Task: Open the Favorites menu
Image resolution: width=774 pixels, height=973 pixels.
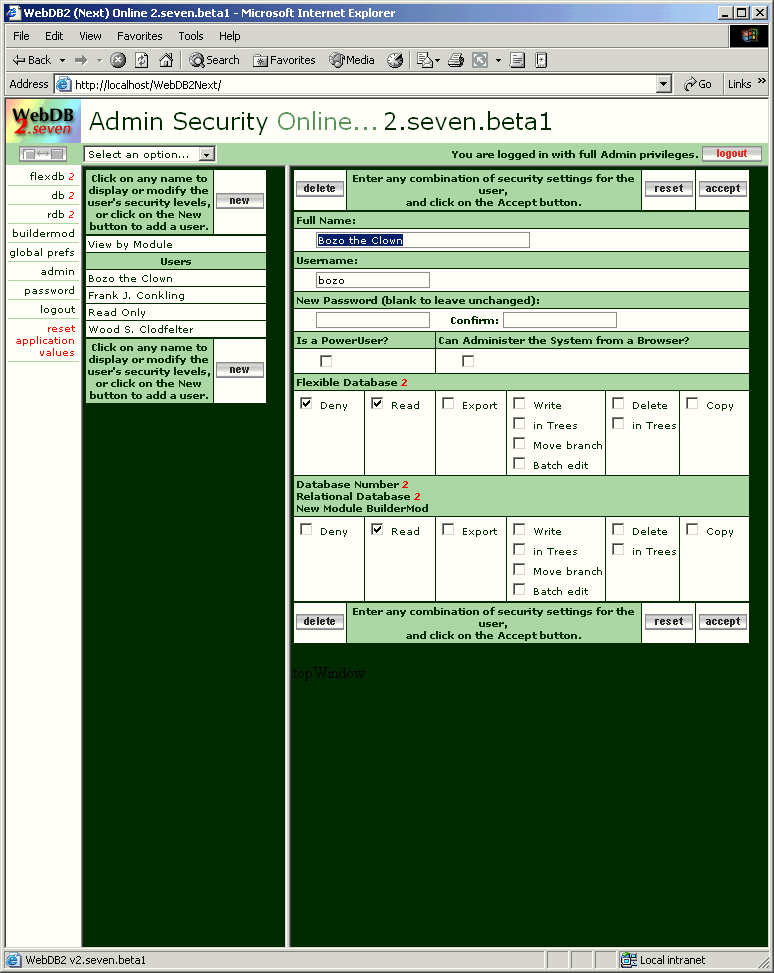Action: [140, 36]
